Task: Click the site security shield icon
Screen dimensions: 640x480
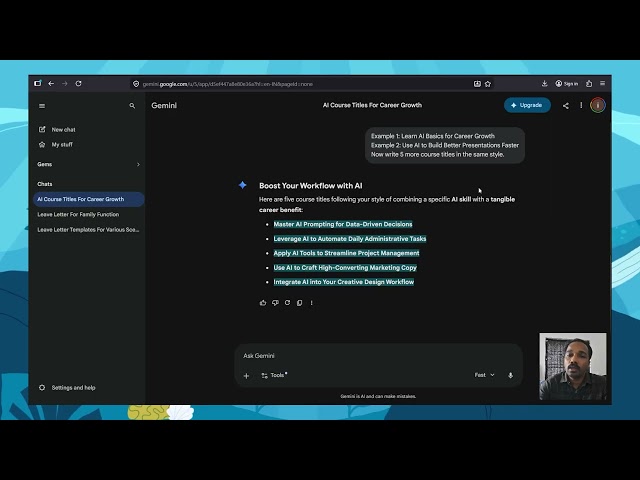Action: (x=136, y=84)
